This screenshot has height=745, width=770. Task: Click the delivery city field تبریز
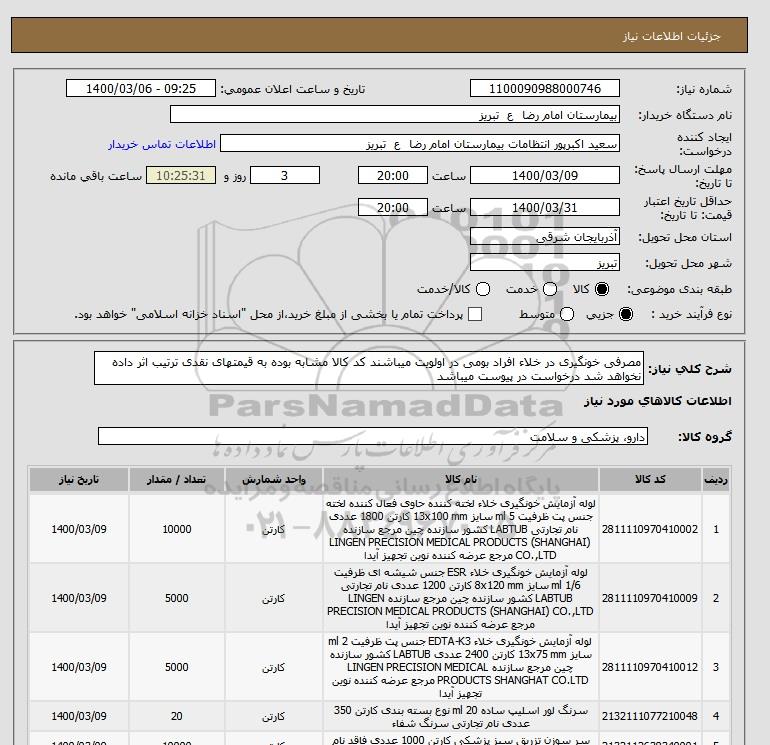coord(545,263)
